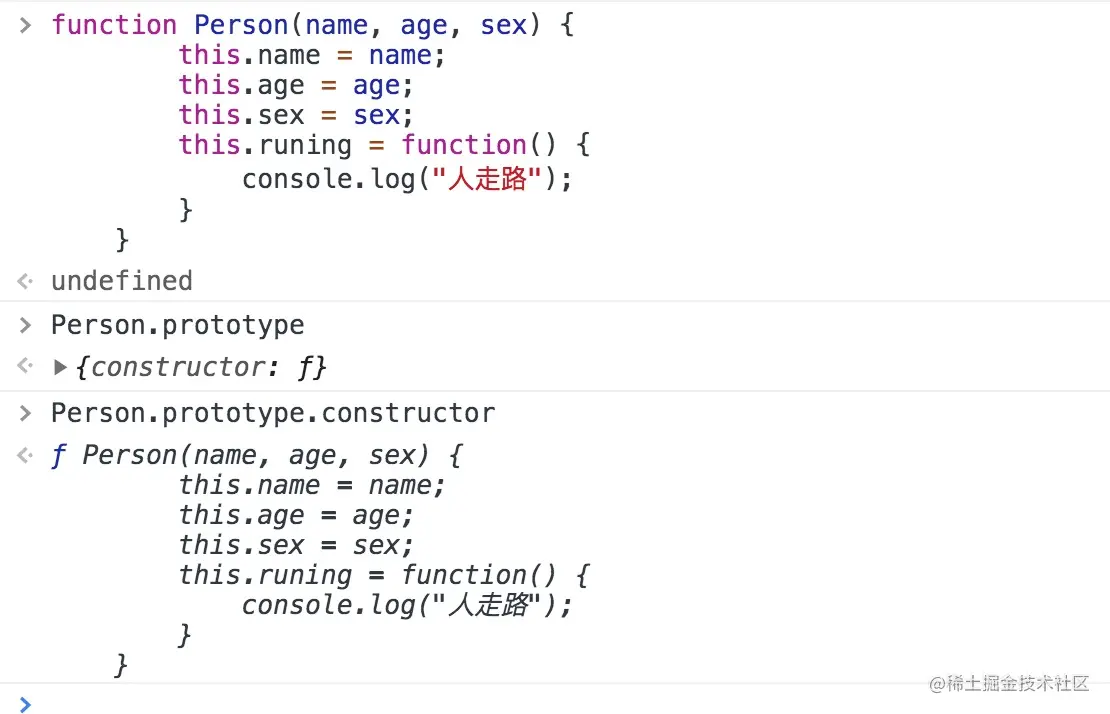This screenshot has width=1110, height=714.
Task: Click the undefined result text
Action: (121, 281)
